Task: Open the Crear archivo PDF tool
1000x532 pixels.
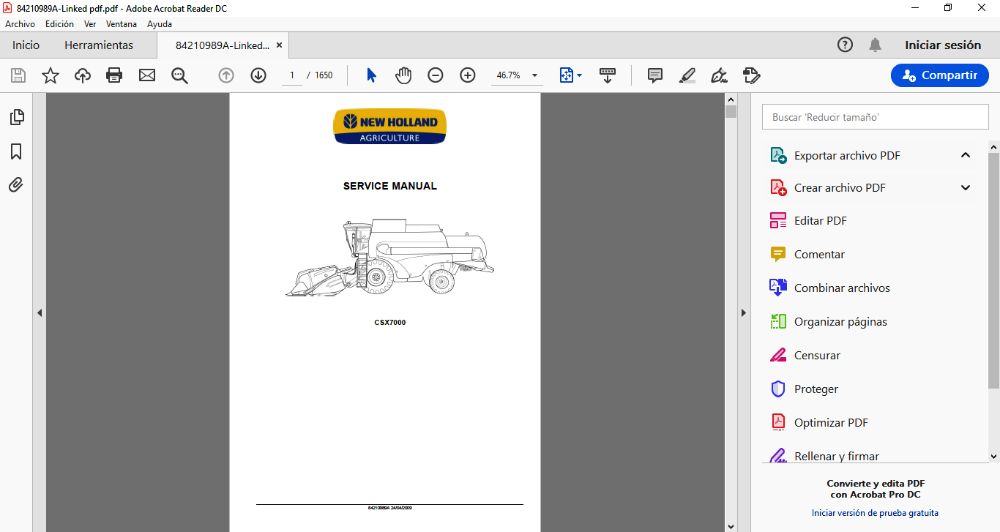Action: [839, 188]
